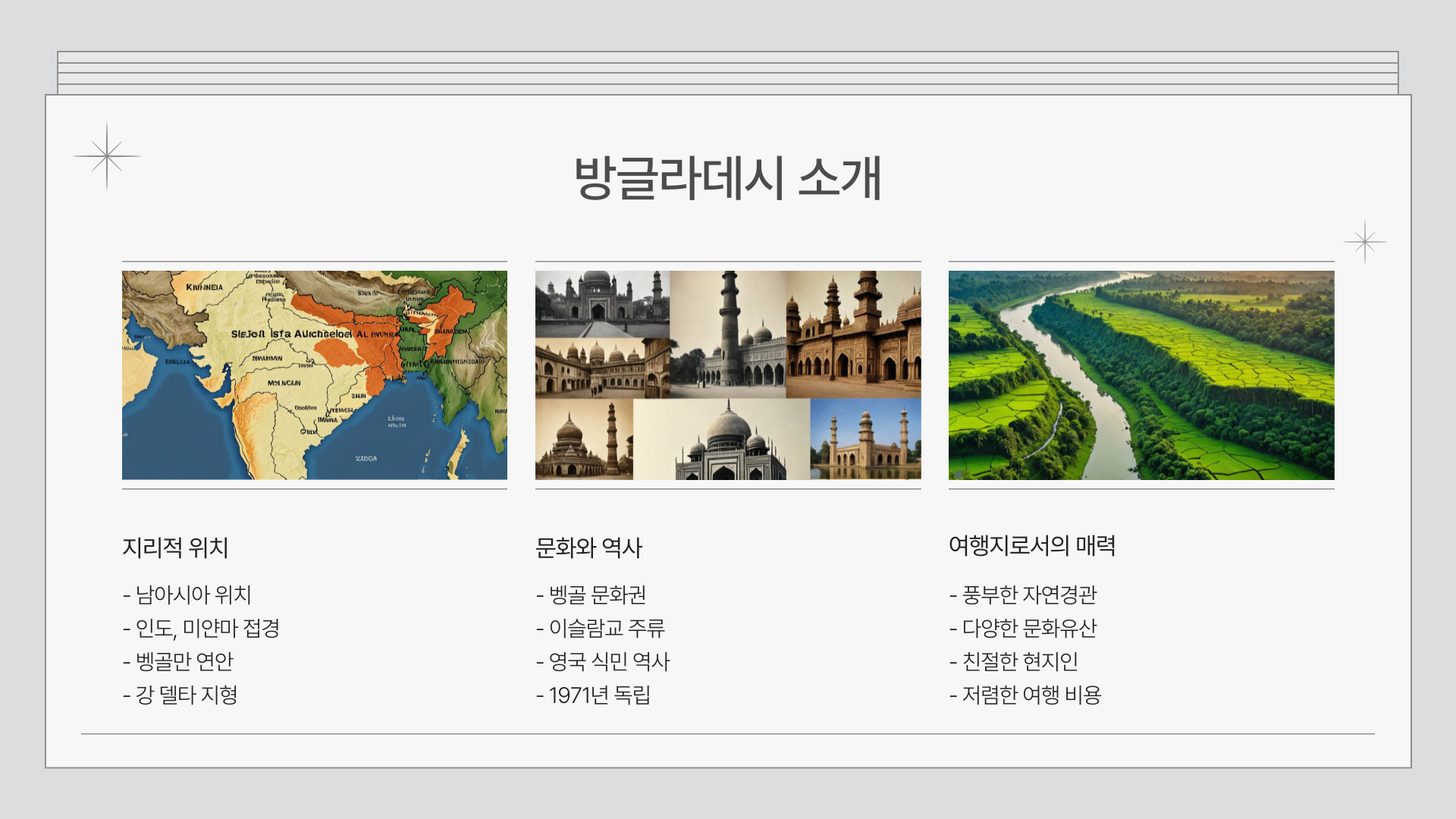This screenshot has width=1456, height=819.
Task: Select the 지리적 위치 heading
Action: point(175,548)
